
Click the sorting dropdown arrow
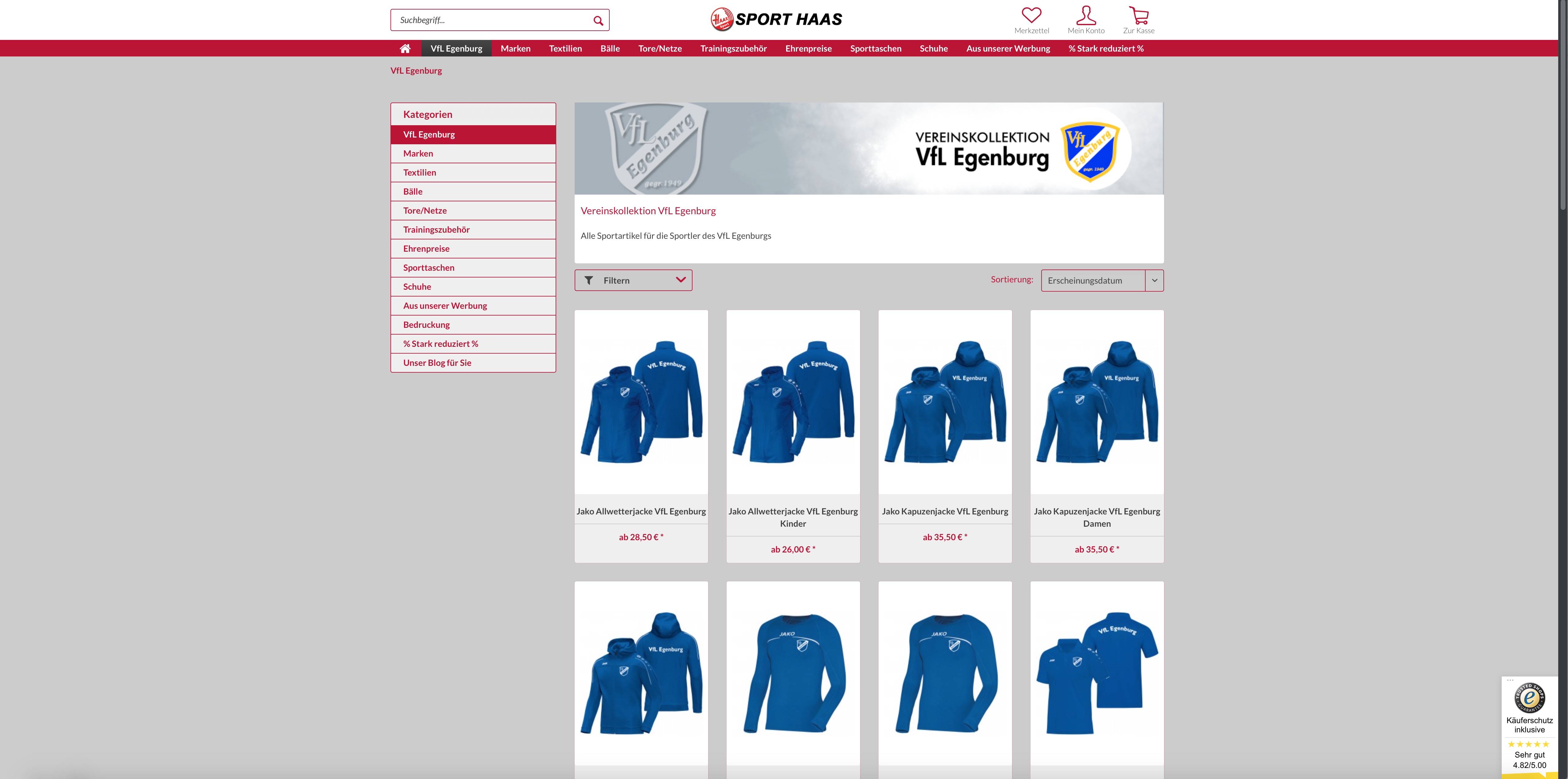[1154, 281]
